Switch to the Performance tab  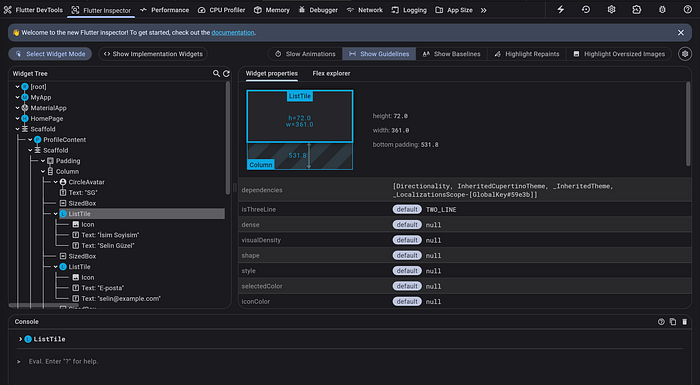[164, 10]
